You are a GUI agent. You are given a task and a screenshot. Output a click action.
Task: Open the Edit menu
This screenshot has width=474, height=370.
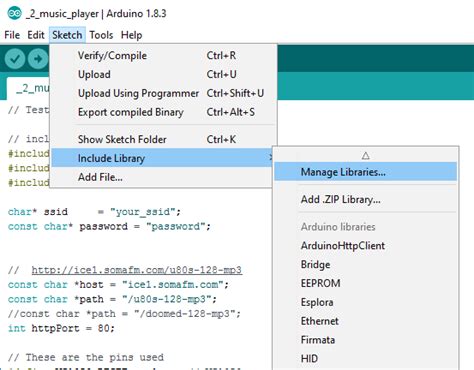36,35
